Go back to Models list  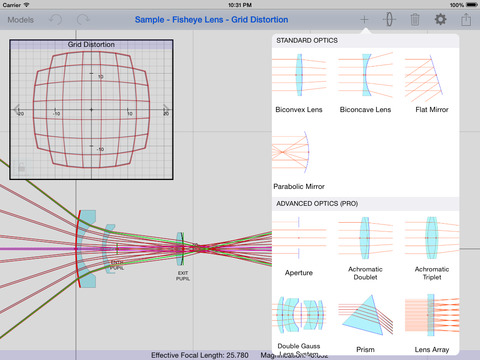click(21, 20)
